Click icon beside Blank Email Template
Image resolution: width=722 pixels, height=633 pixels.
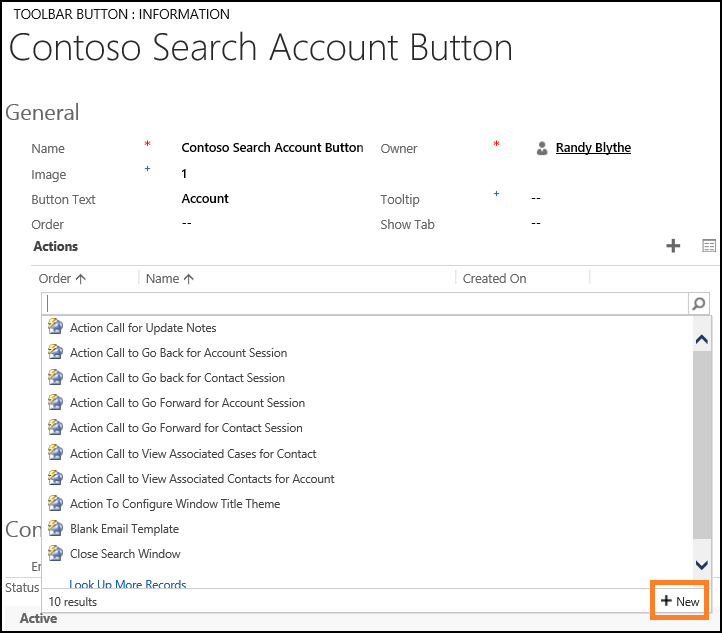[56, 529]
